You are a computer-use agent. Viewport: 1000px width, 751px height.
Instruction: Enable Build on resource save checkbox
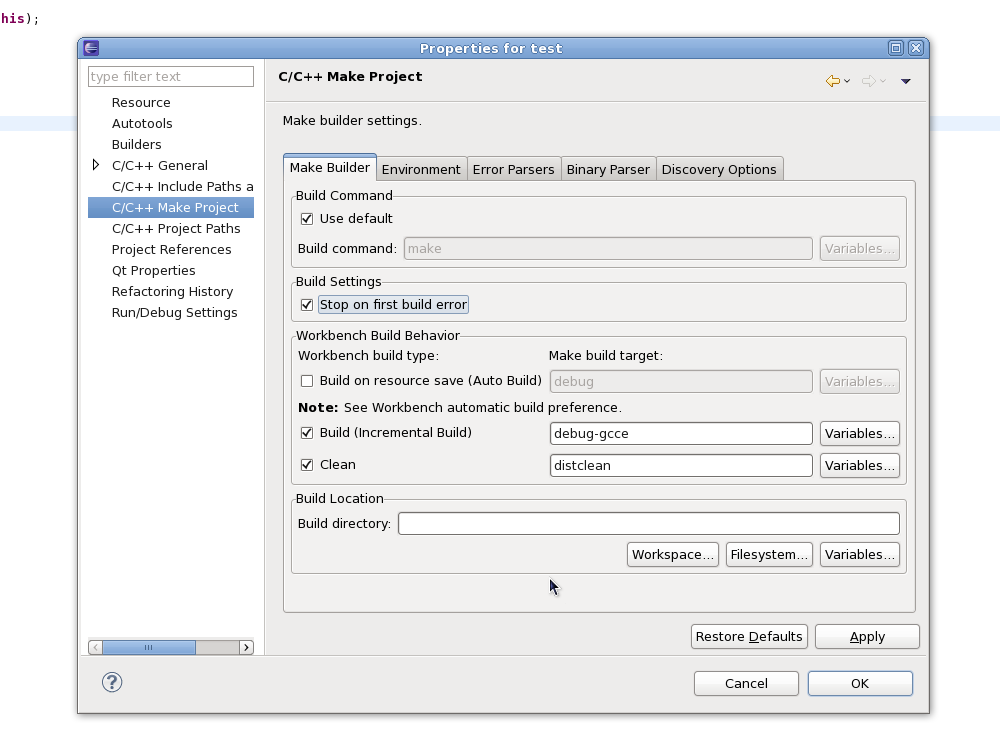[307, 381]
